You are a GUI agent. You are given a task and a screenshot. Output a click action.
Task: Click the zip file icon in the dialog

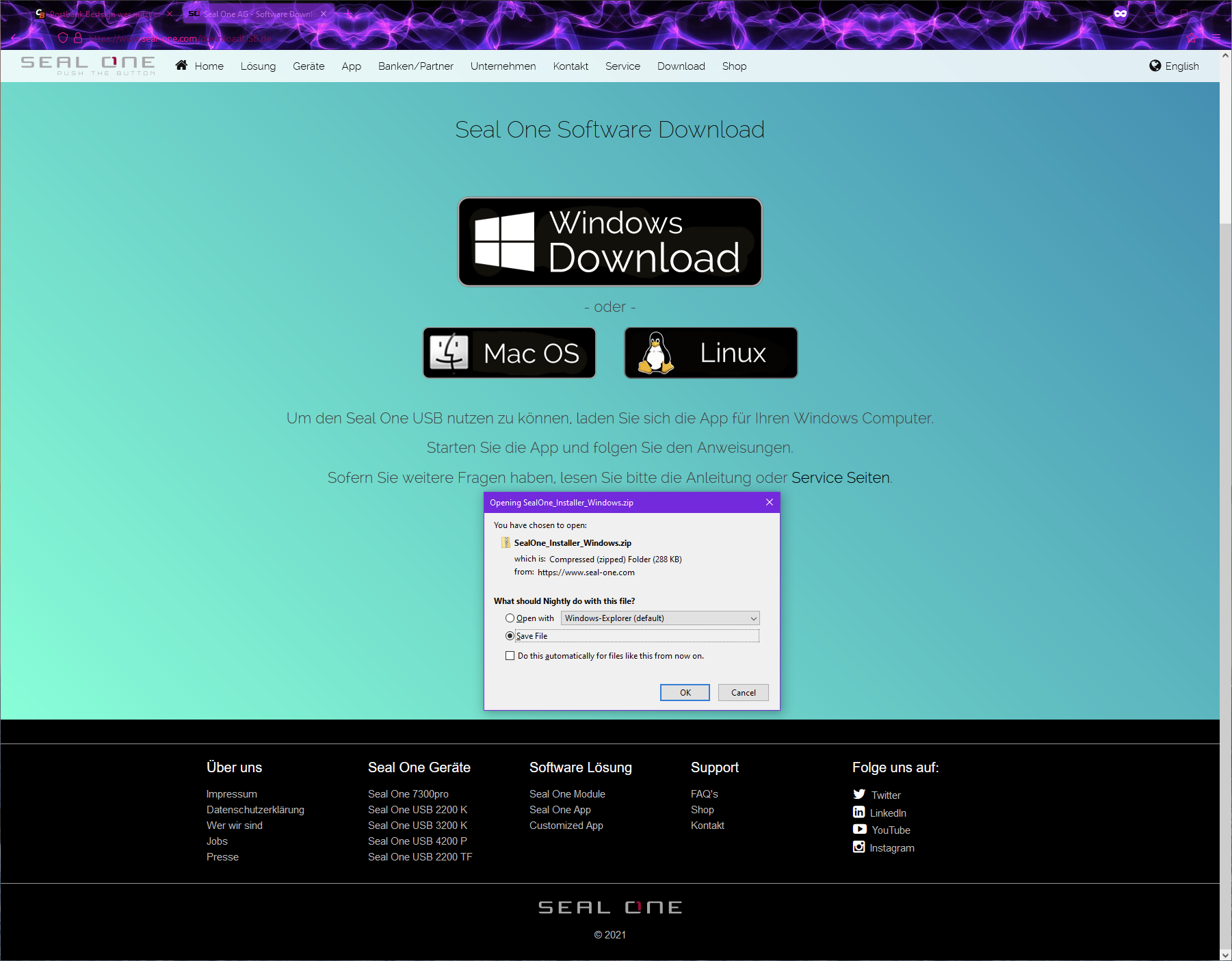(506, 542)
